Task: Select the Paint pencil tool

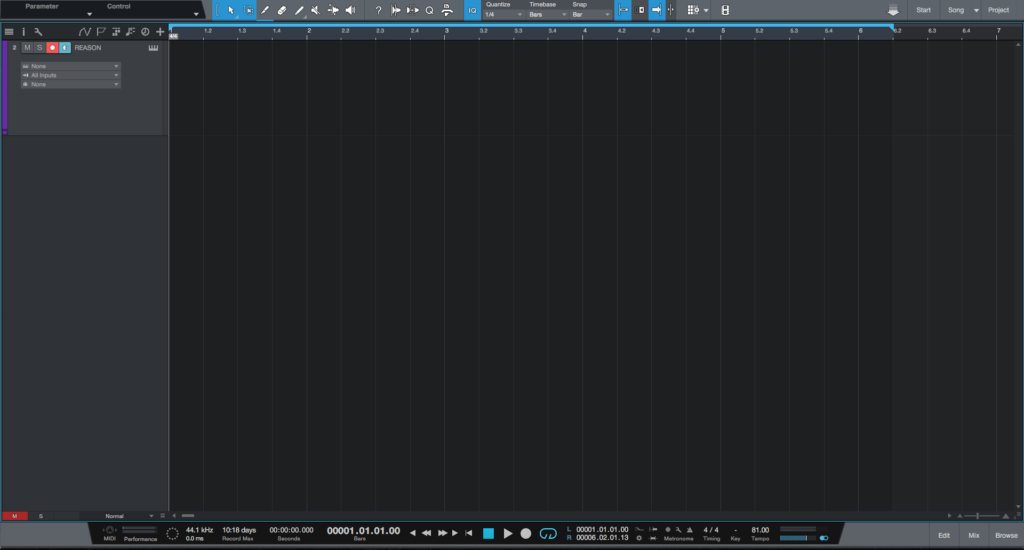Action: tap(299, 10)
